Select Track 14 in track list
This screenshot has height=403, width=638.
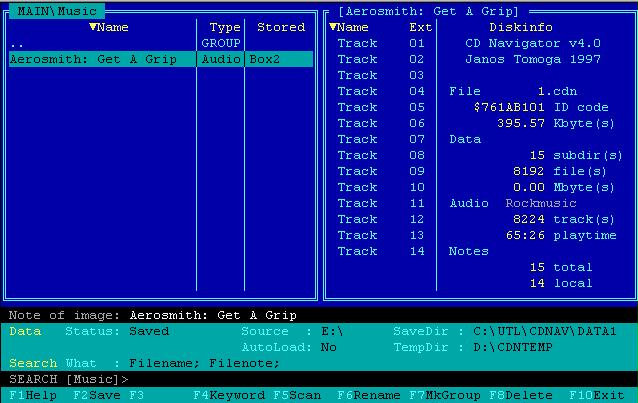[x=381, y=251]
